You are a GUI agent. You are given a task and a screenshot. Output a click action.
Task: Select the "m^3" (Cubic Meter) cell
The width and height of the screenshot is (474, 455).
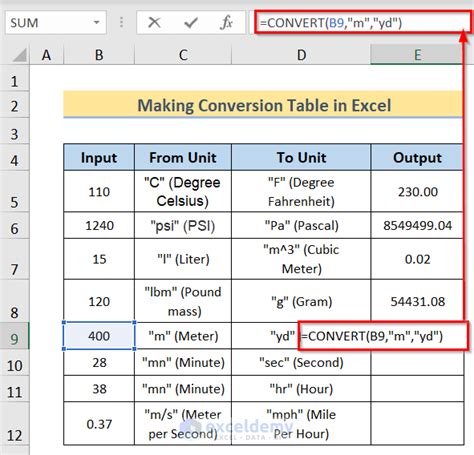(301, 259)
